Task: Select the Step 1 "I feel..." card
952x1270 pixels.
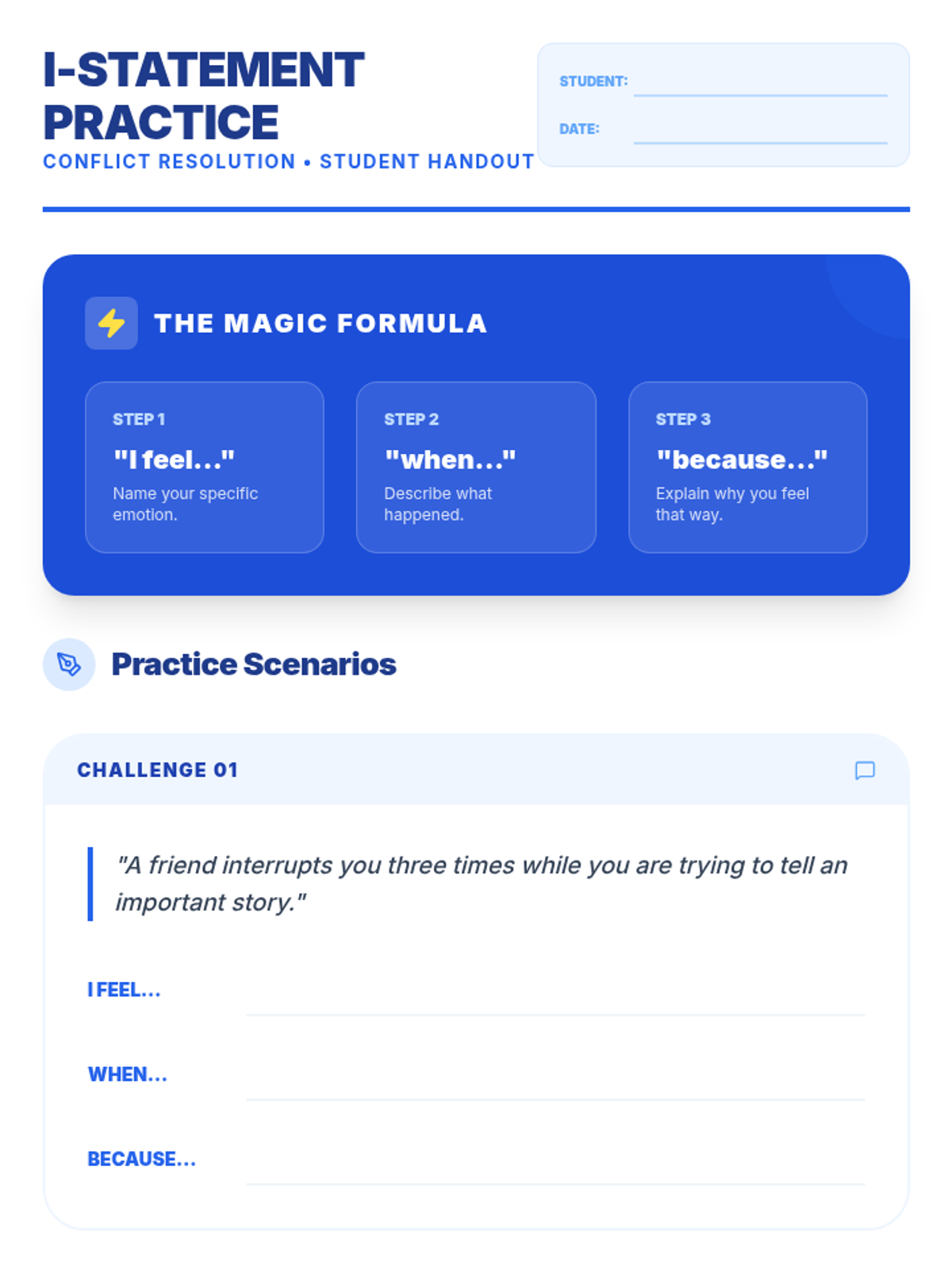Action: [x=205, y=467]
